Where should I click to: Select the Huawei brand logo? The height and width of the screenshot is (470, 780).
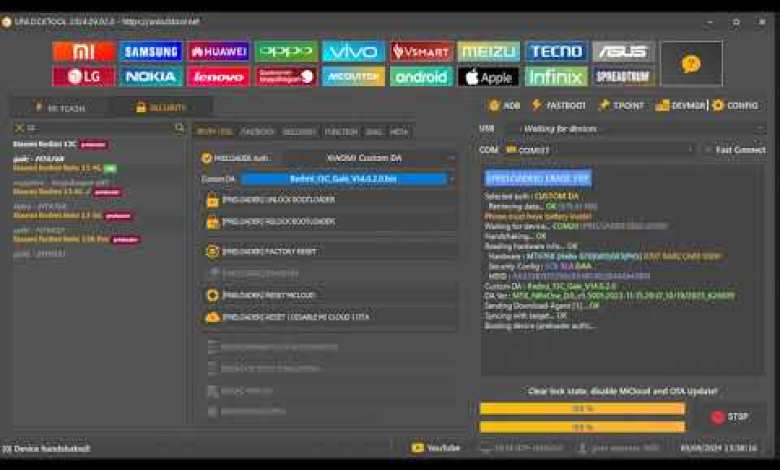pyautogui.click(x=218, y=52)
